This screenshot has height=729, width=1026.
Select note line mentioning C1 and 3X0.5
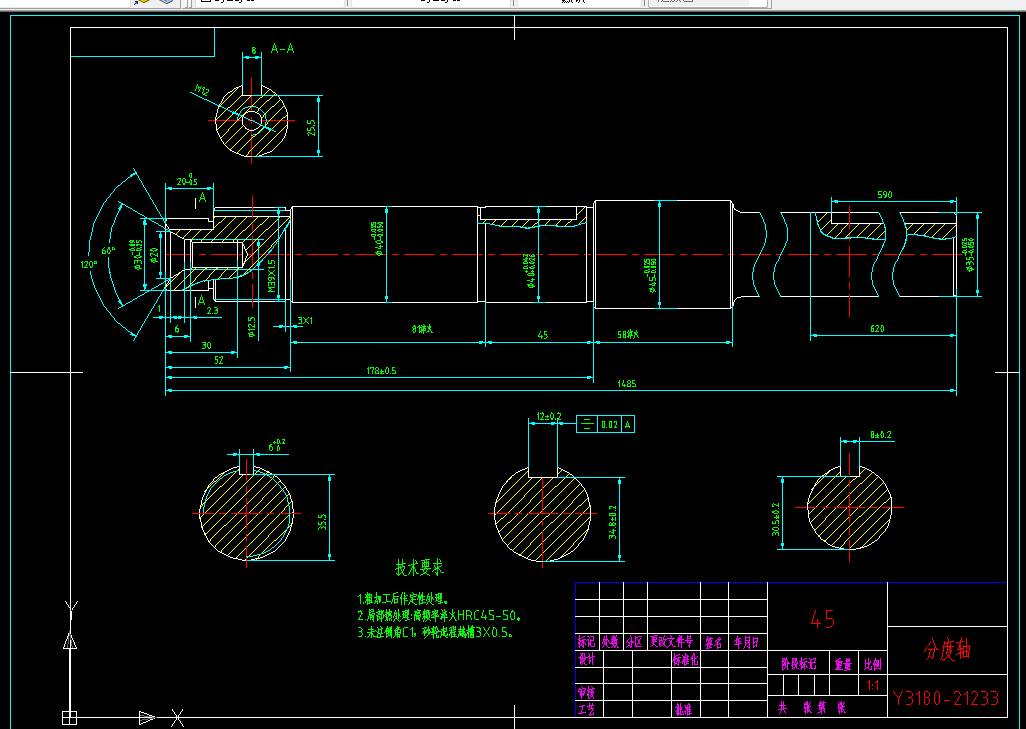(x=435, y=633)
